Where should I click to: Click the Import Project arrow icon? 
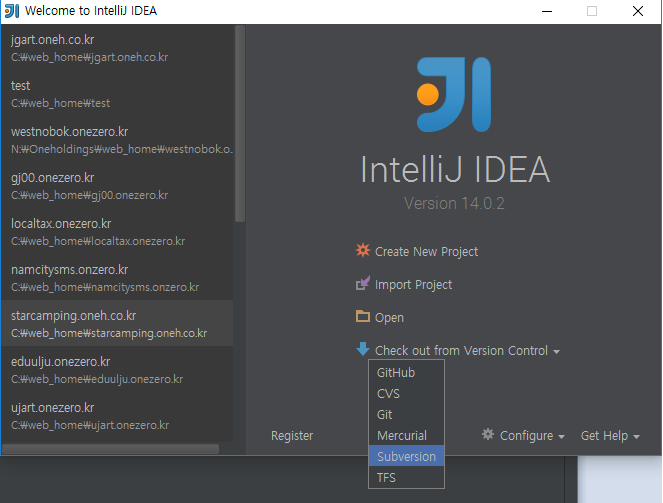click(x=363, y=284)
